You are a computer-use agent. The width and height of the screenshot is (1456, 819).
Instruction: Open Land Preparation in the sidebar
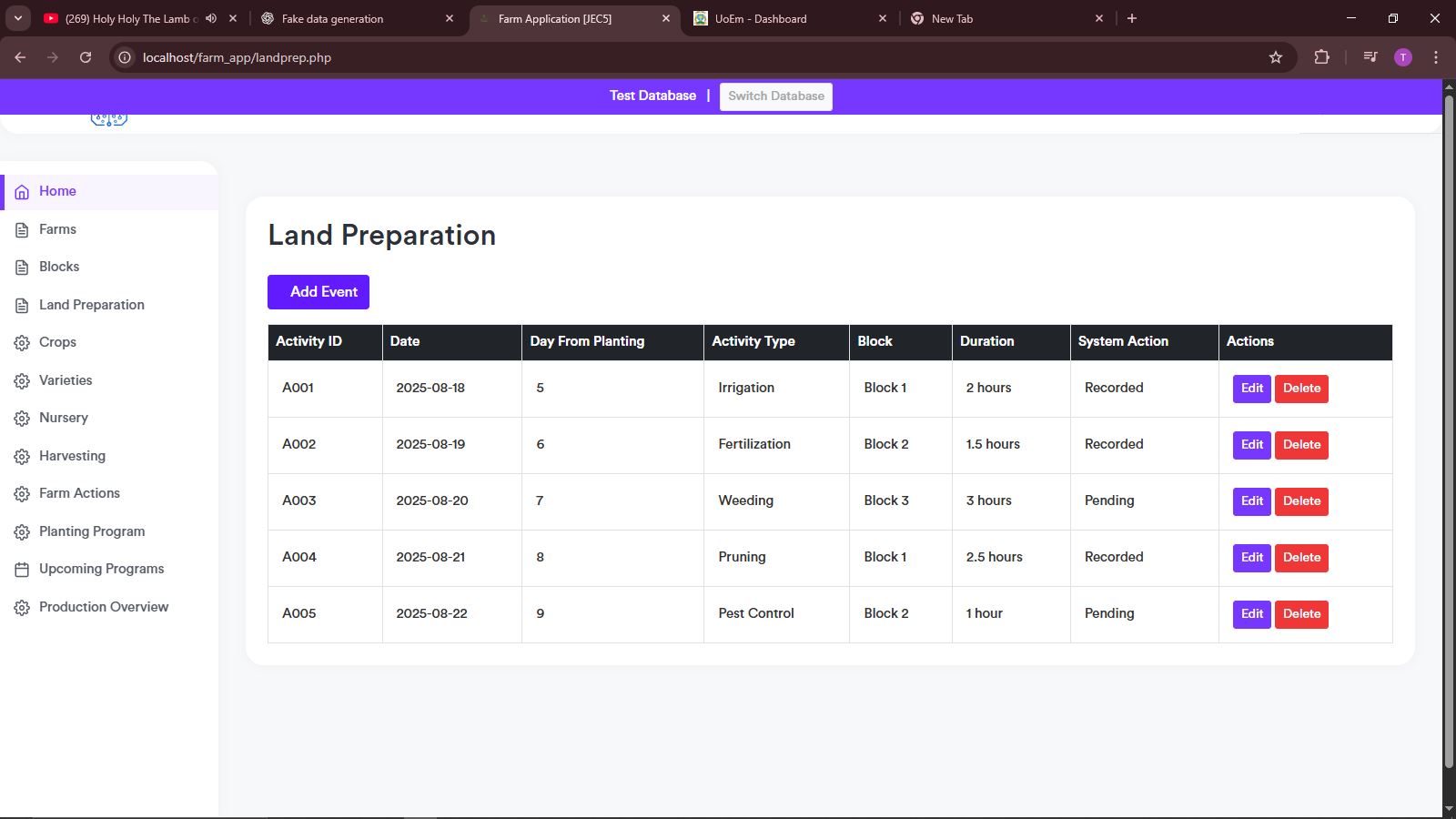click(91, 305)
